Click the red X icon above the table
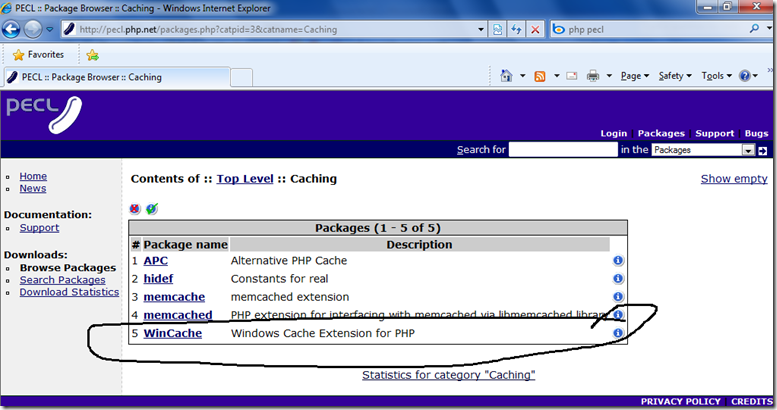The height and width of the screenshot is (410, 777). pos(135,209)
